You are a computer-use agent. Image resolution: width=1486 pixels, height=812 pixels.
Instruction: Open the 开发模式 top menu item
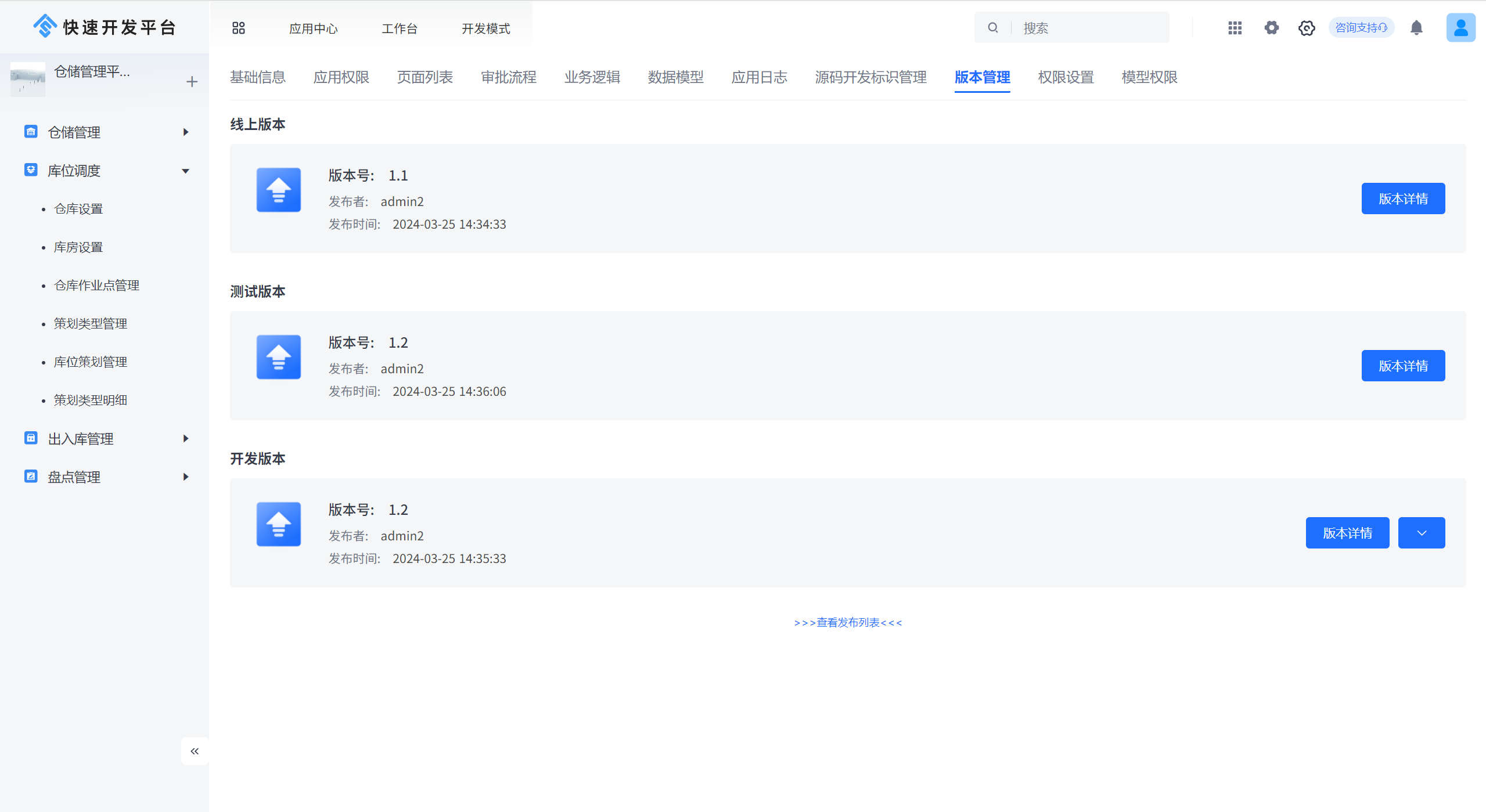(485, 28)
